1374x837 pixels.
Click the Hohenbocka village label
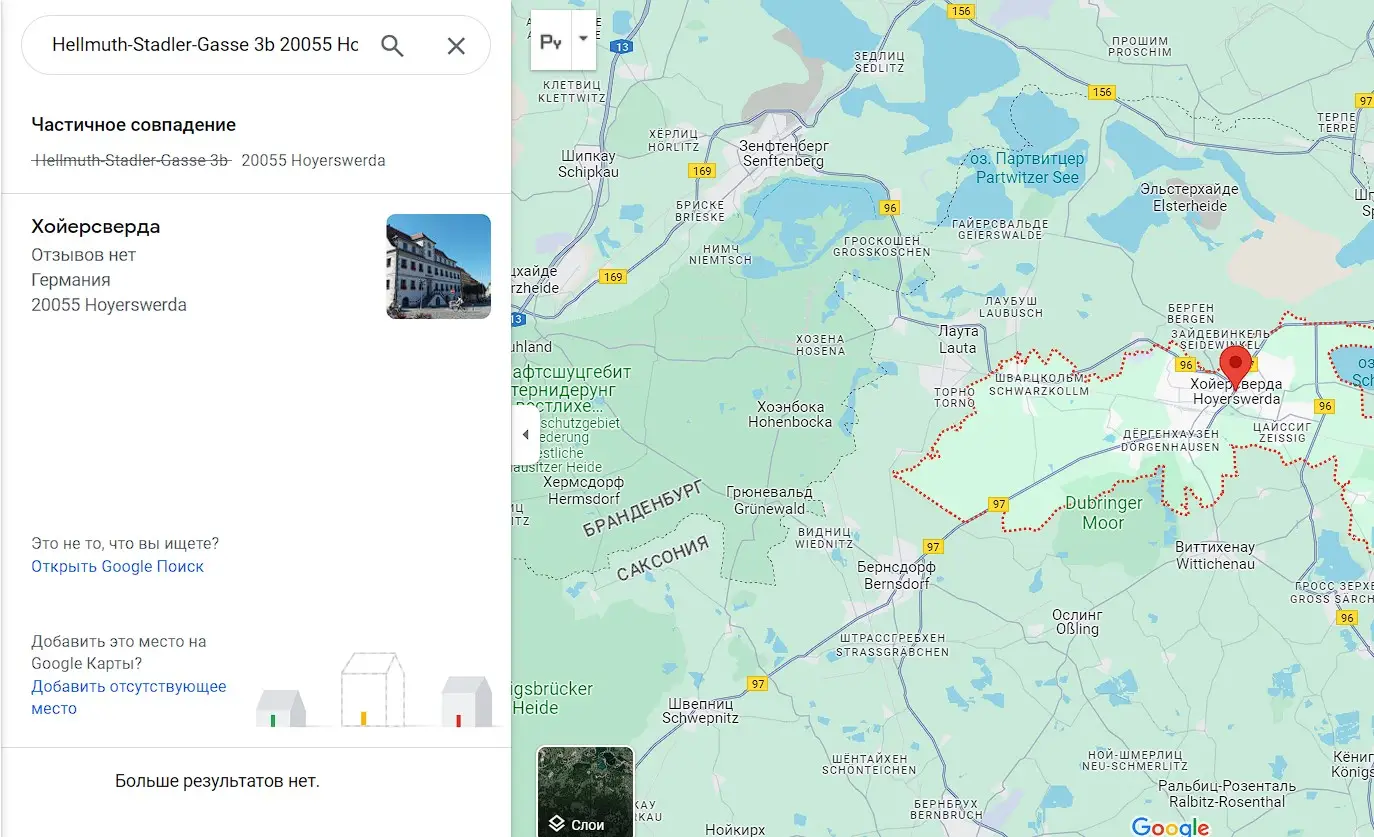790,415
